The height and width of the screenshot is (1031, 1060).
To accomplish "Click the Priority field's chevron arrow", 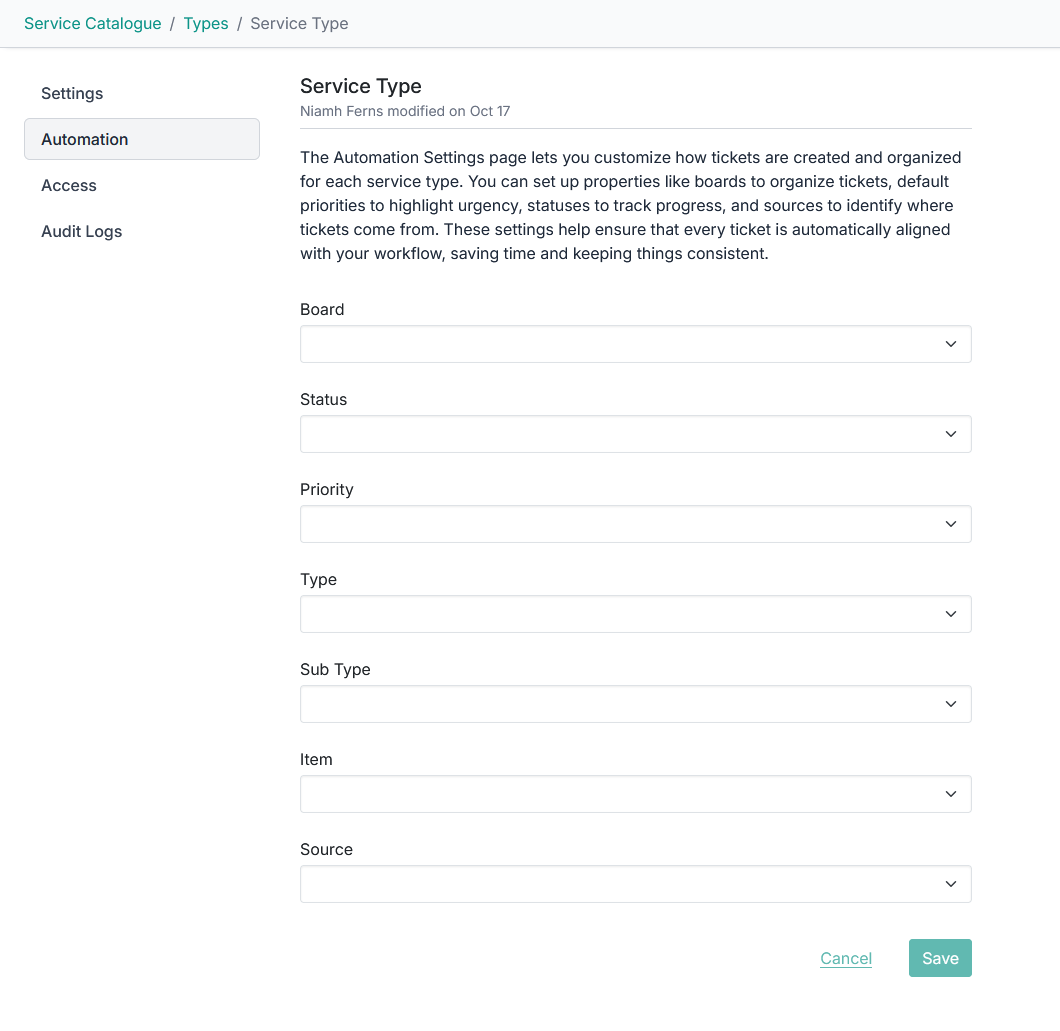I will pyautogui.click(x=950, y=524).
